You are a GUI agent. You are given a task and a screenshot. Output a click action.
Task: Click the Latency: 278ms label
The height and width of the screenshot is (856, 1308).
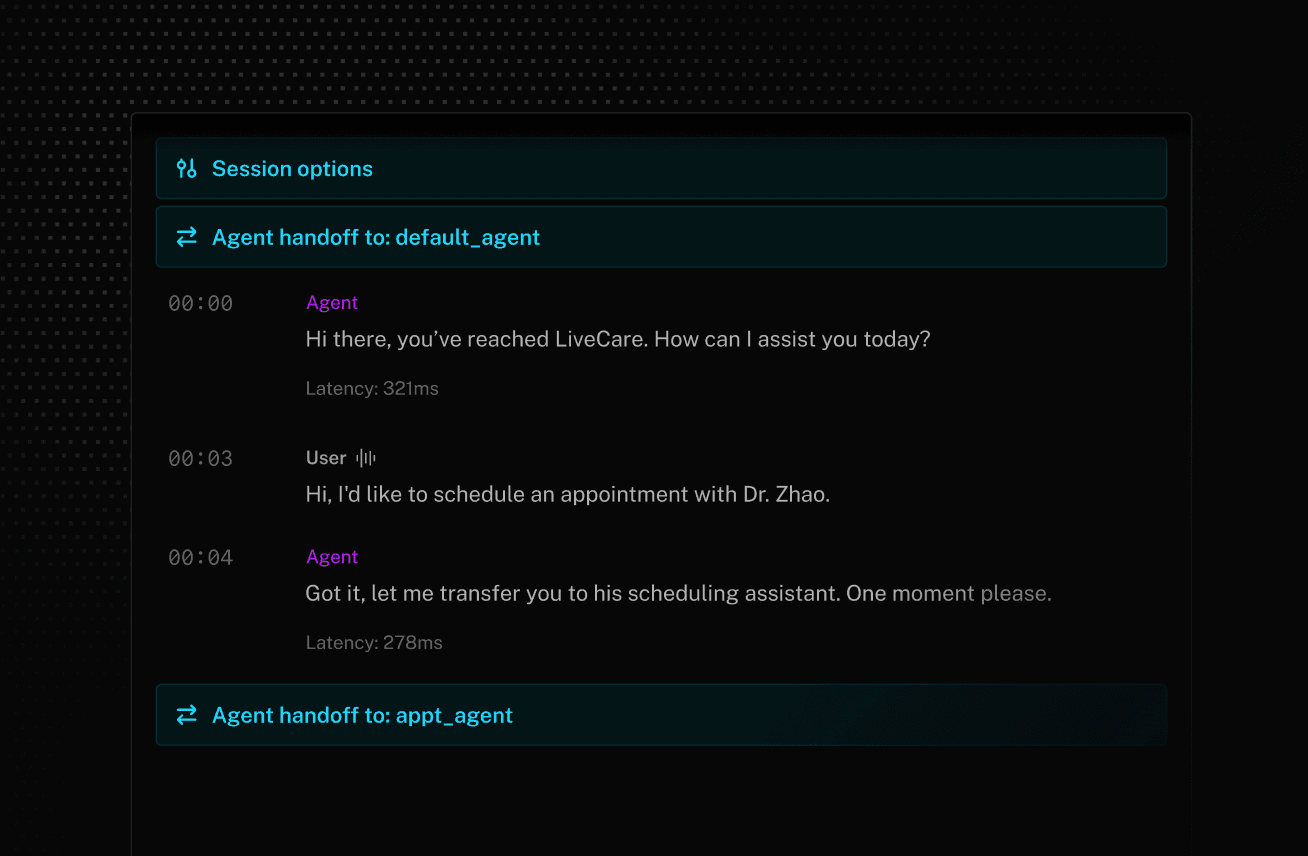click(x=374, y=643)
